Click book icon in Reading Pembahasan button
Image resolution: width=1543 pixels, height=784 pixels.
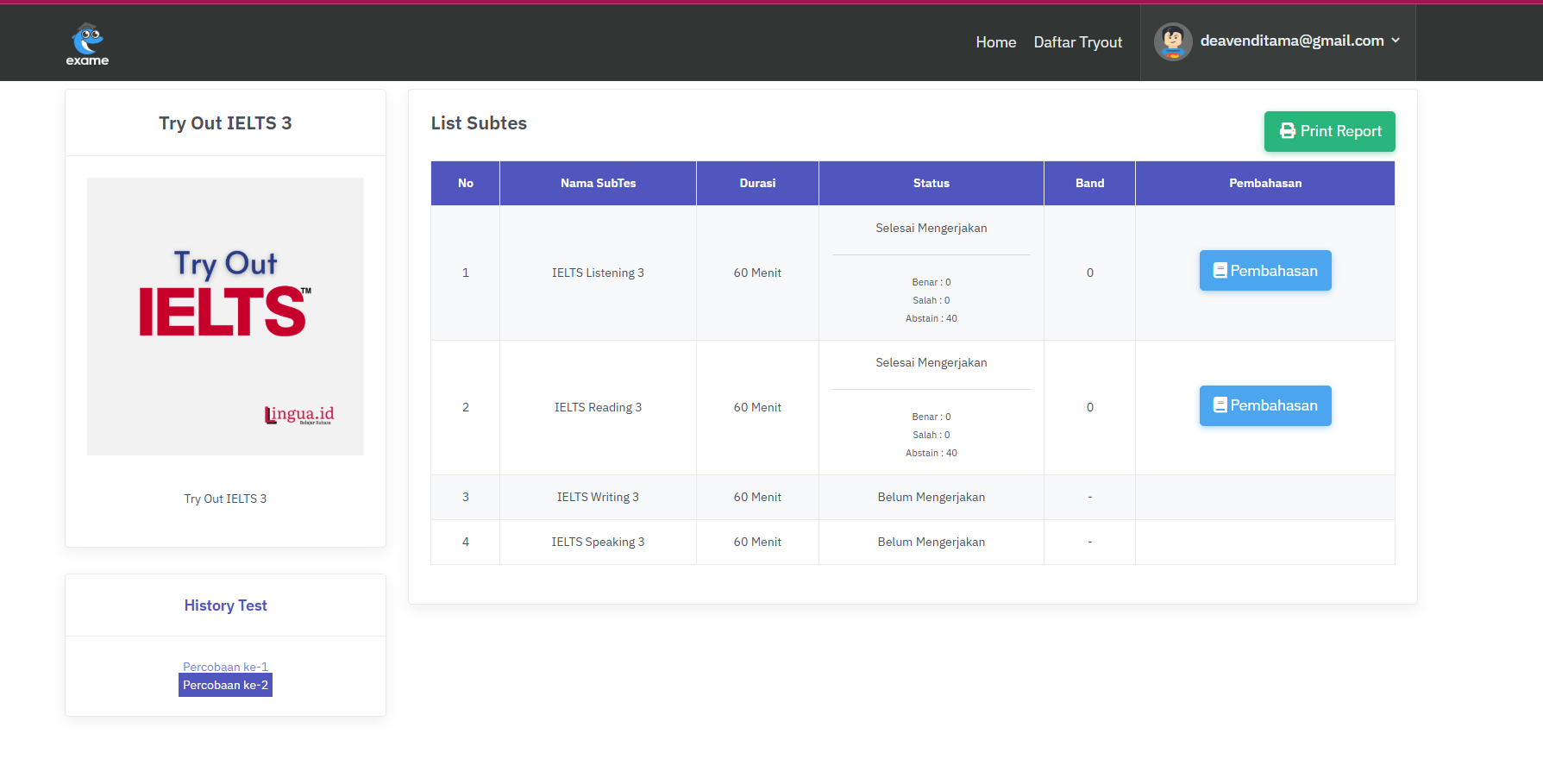click(x=1220, y=405)
